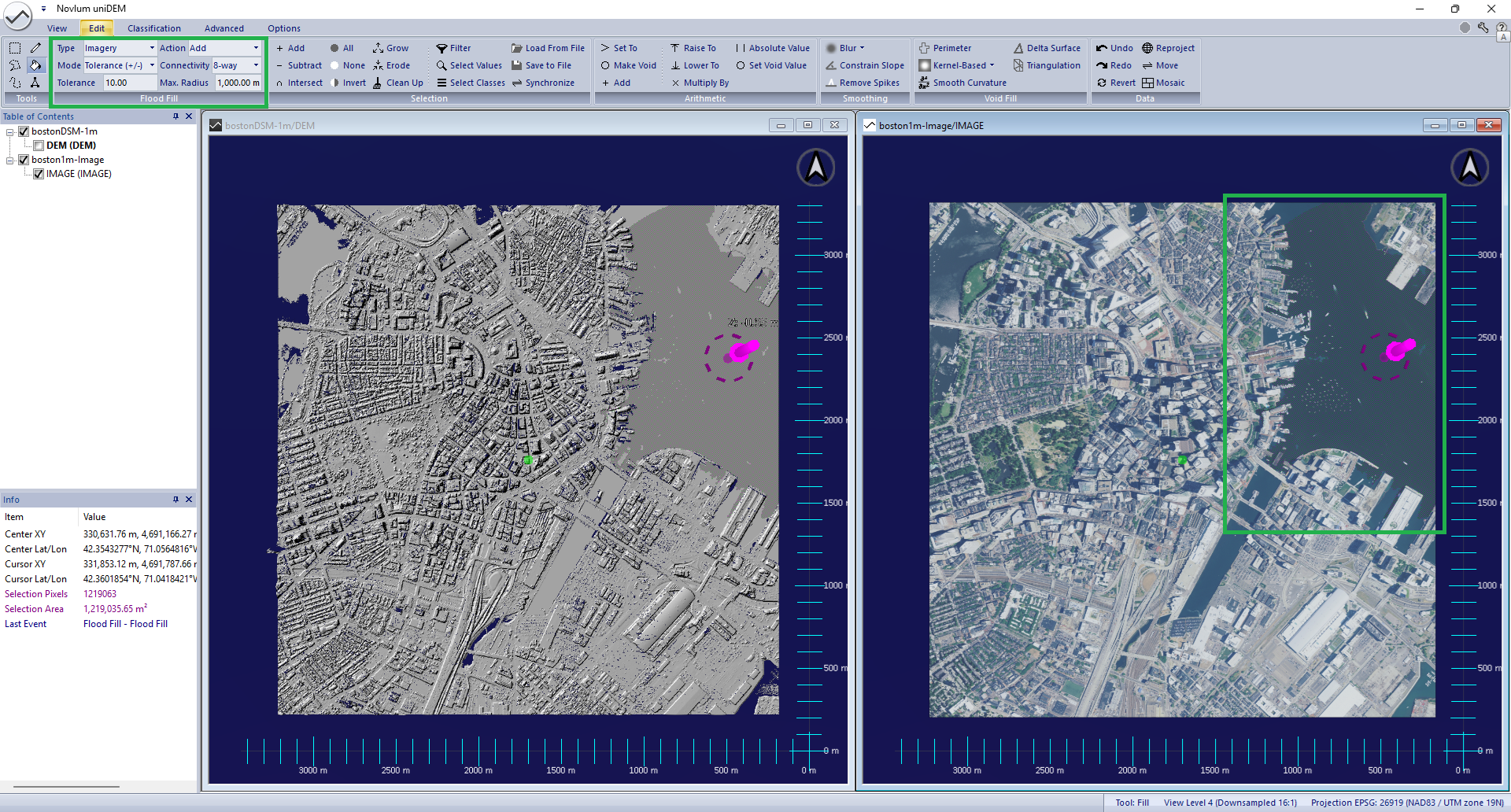This screenshot has height=812, width=1511.
Task: Open the Advanced tab
Action: [x=224, y=28]
